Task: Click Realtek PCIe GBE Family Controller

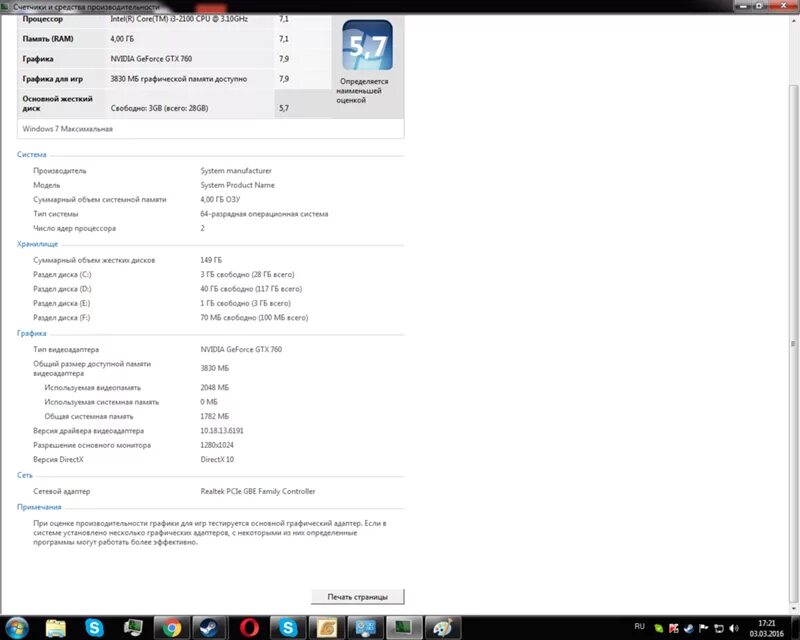Action: pos(258,491)
